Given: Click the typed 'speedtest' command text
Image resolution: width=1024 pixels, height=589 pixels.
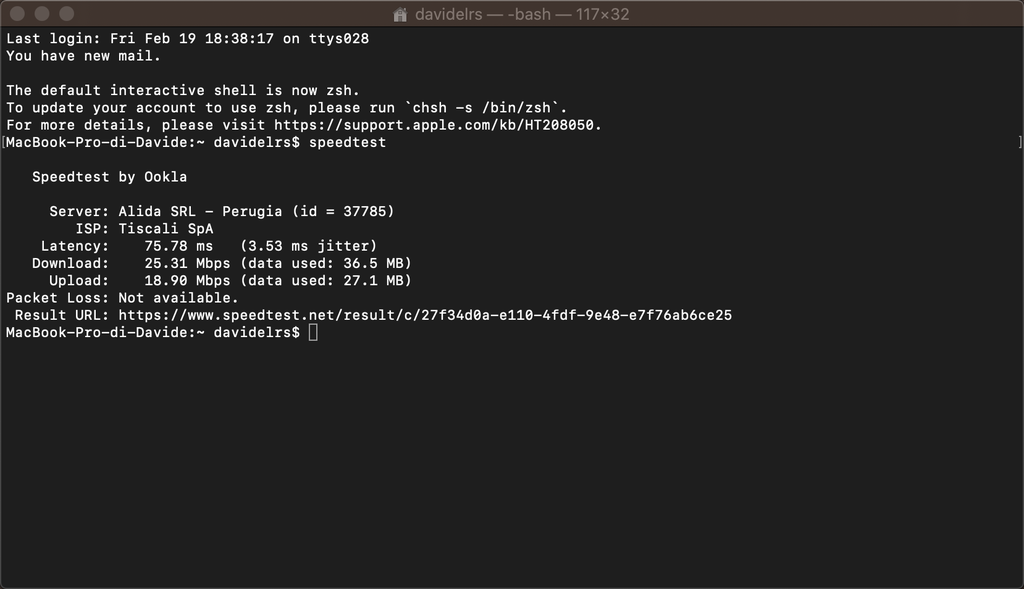Looking at the screenshot, I should click(x=347, y=142).
